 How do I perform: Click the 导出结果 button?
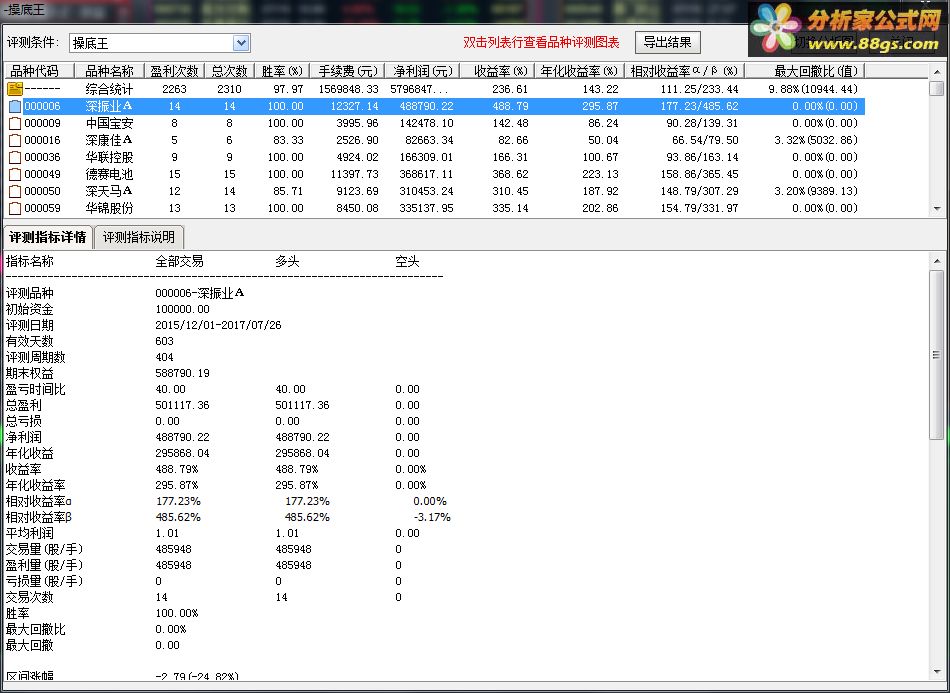(668, 42)
